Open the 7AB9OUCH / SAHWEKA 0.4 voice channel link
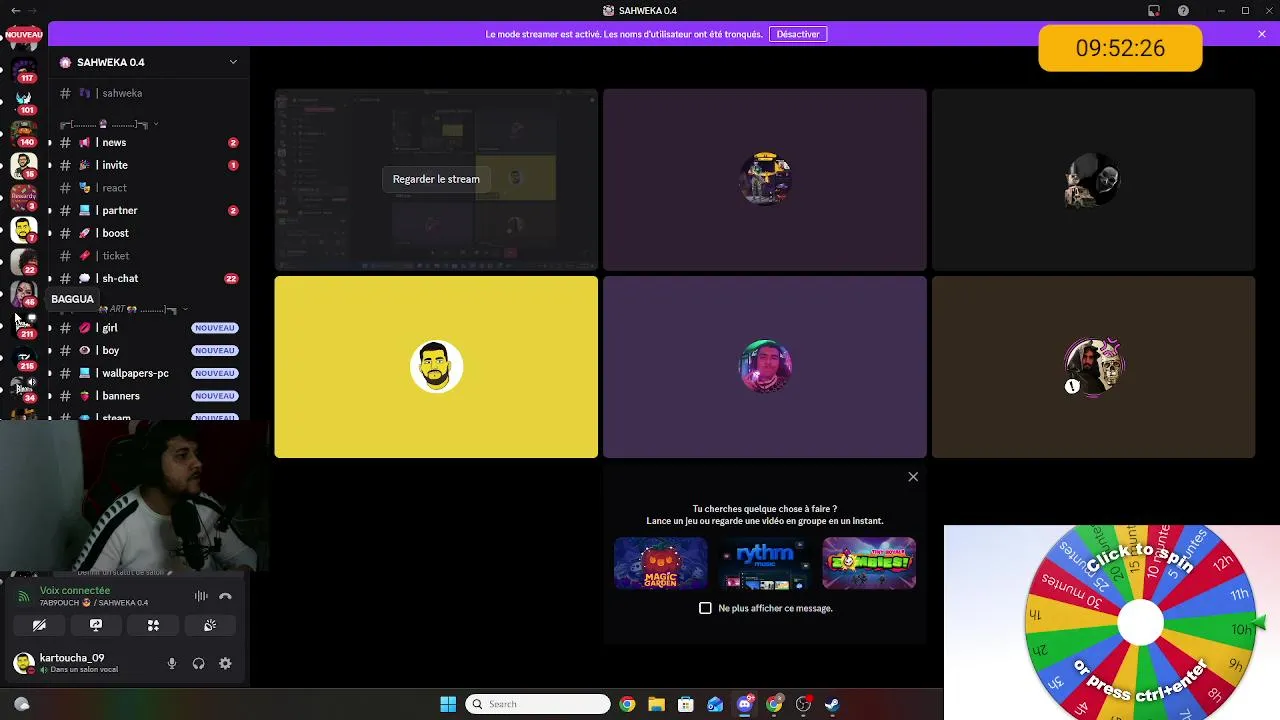Screen dimensions: 1280x720 pos(94,603)
